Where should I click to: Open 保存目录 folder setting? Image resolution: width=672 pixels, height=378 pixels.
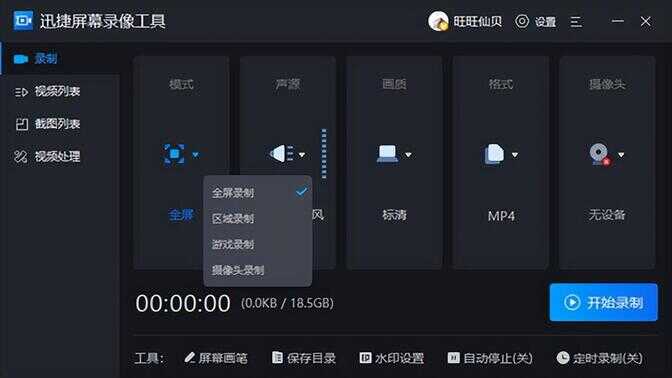point(304,358)
